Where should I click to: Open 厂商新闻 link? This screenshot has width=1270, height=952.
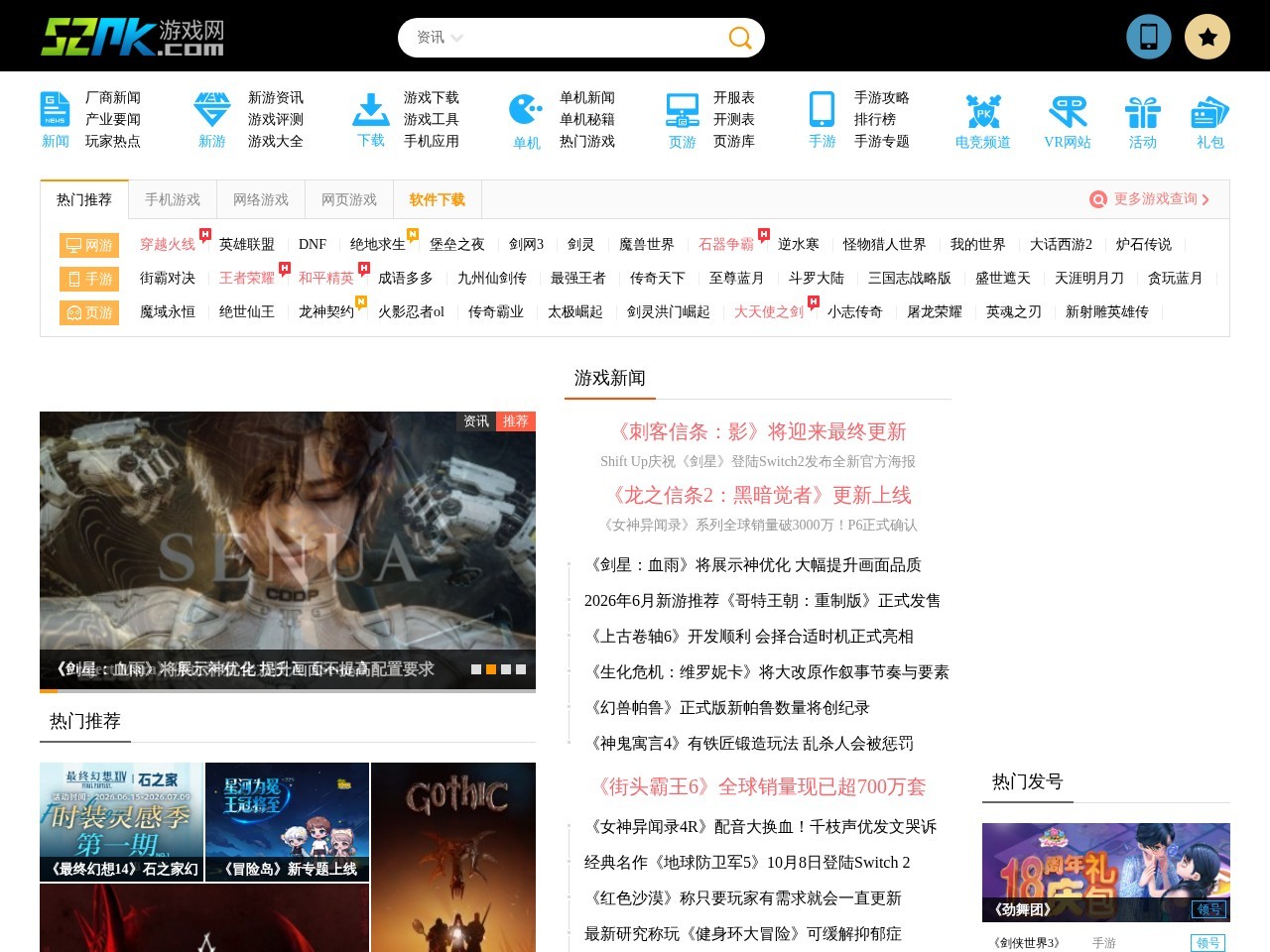(x=113, y=97)
